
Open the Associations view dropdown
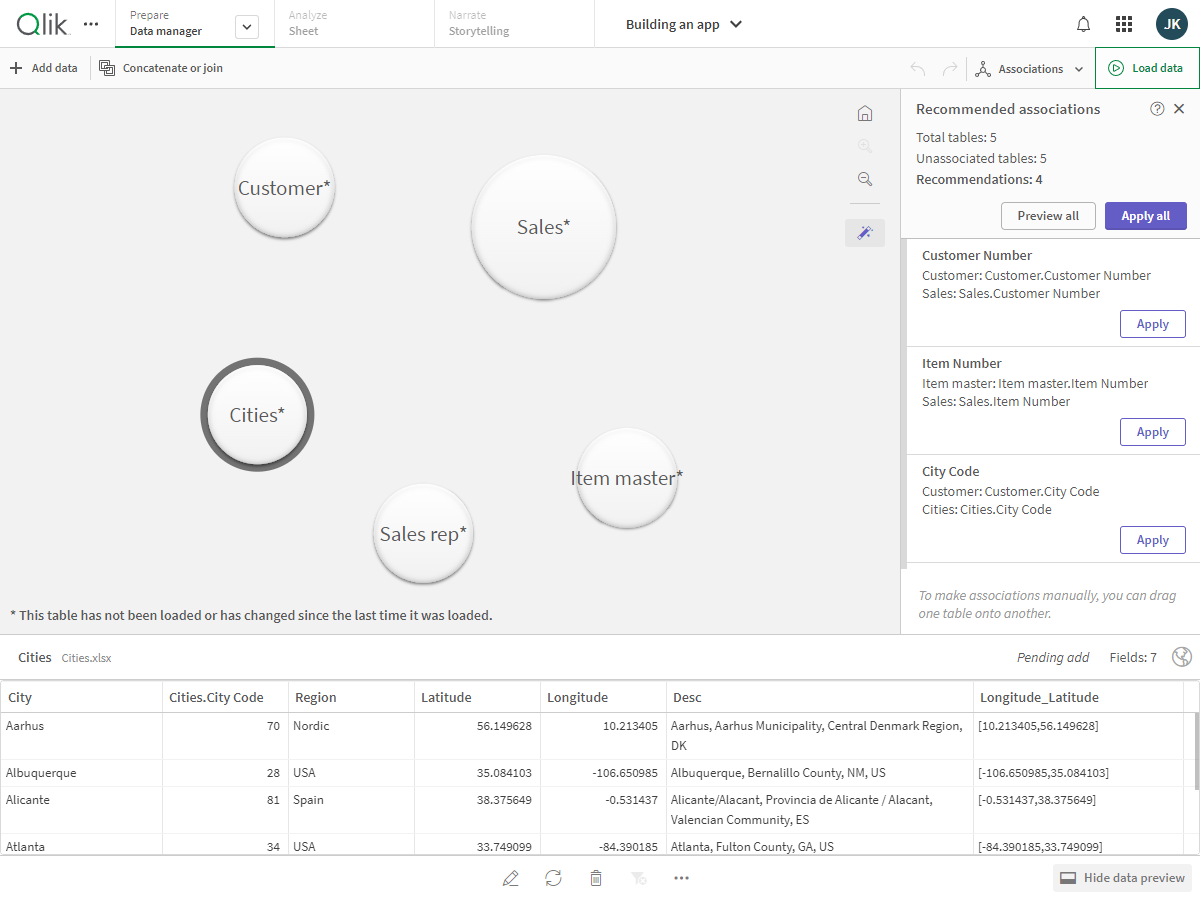pos(1029,69)
